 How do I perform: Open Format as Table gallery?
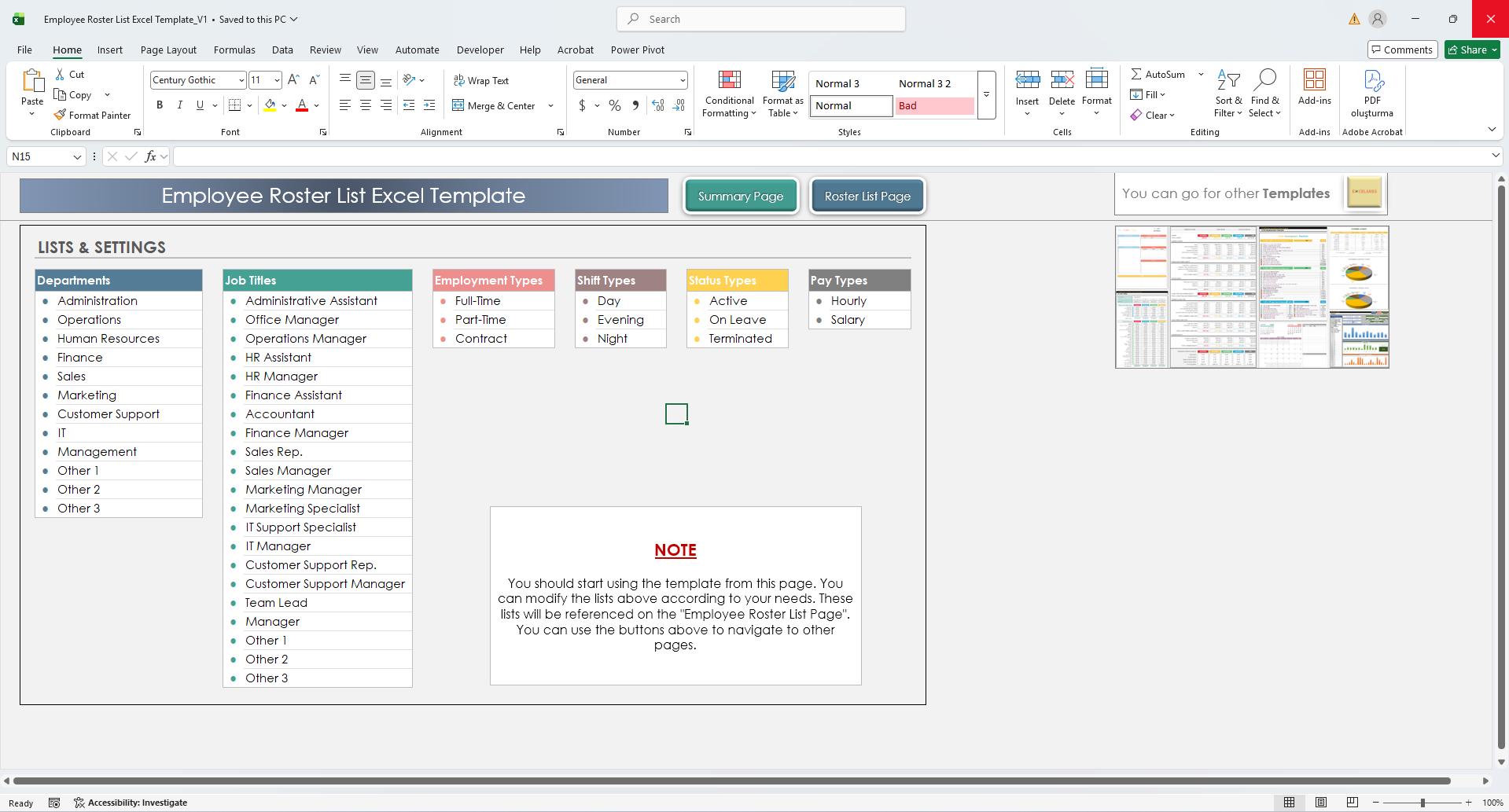pos(782,94)
